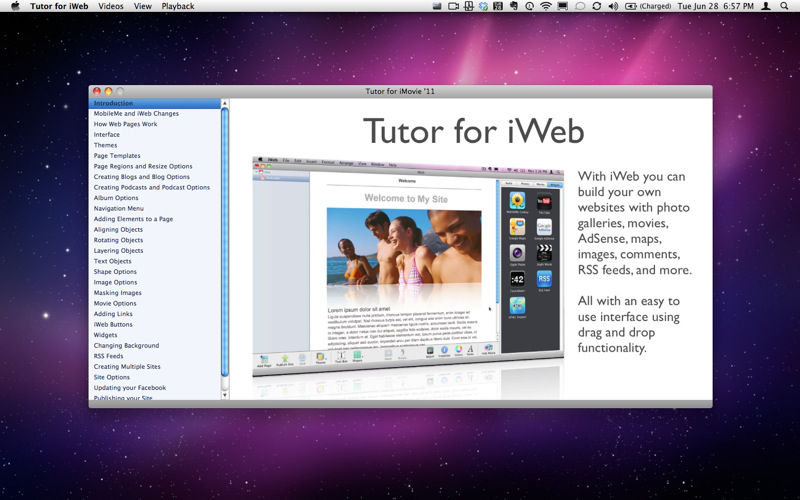
Task: Select the Masking Images lesson
Action: (x=117, y=293)
